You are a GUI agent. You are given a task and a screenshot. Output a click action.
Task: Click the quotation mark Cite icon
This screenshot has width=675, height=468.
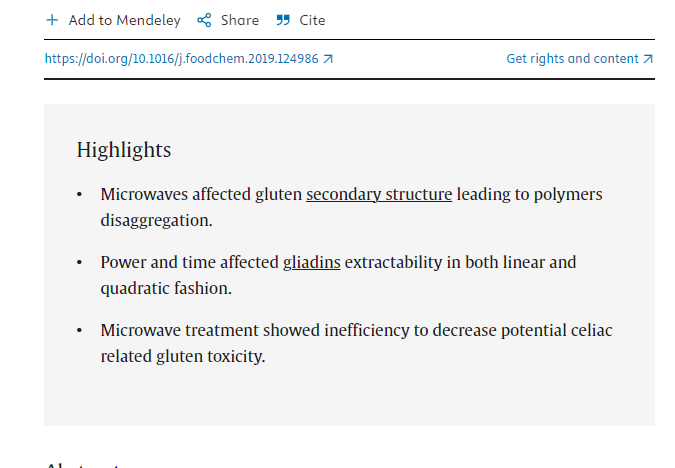pyautogui.click(x=283, y=20)
